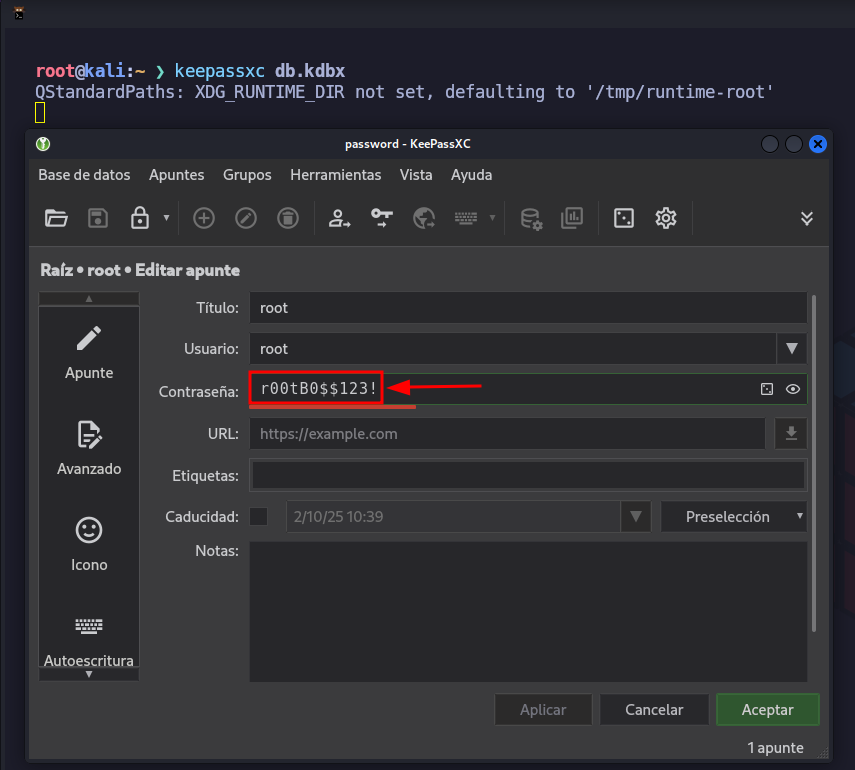Select the Avanzado section in sidebar
This screenshot has height=770, width=855.
pos(89,447)
